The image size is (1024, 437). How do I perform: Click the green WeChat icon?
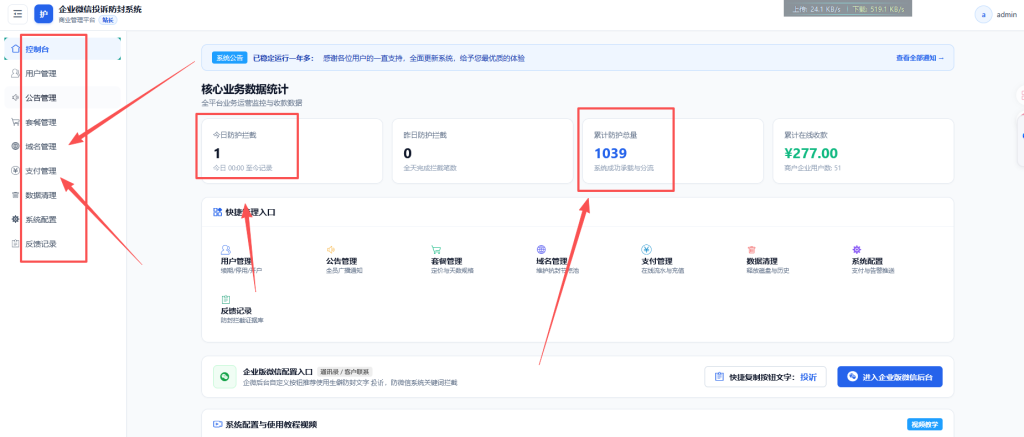tap(225, 377)
